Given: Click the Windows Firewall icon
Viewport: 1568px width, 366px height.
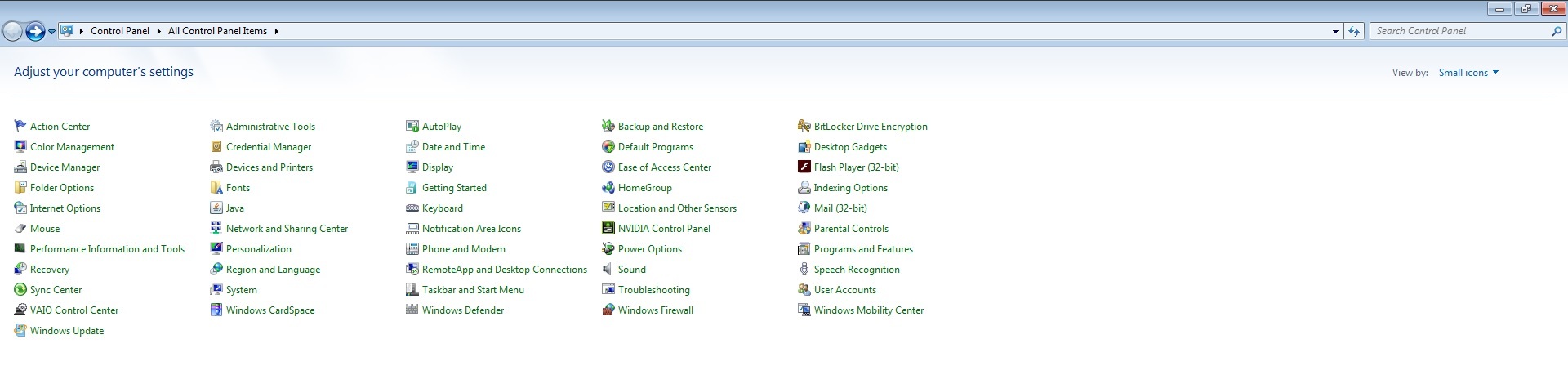Looking at the screenshot, I should [x=608, y=310].
